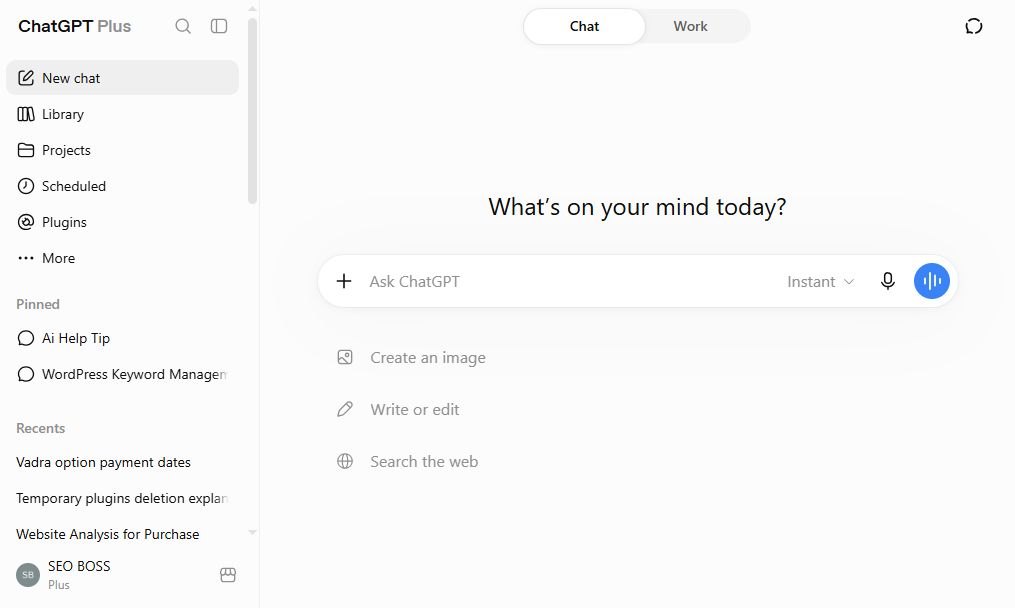Start a New chat
The width and height of the screenshot is (1015, 608).
click(122, 78)
